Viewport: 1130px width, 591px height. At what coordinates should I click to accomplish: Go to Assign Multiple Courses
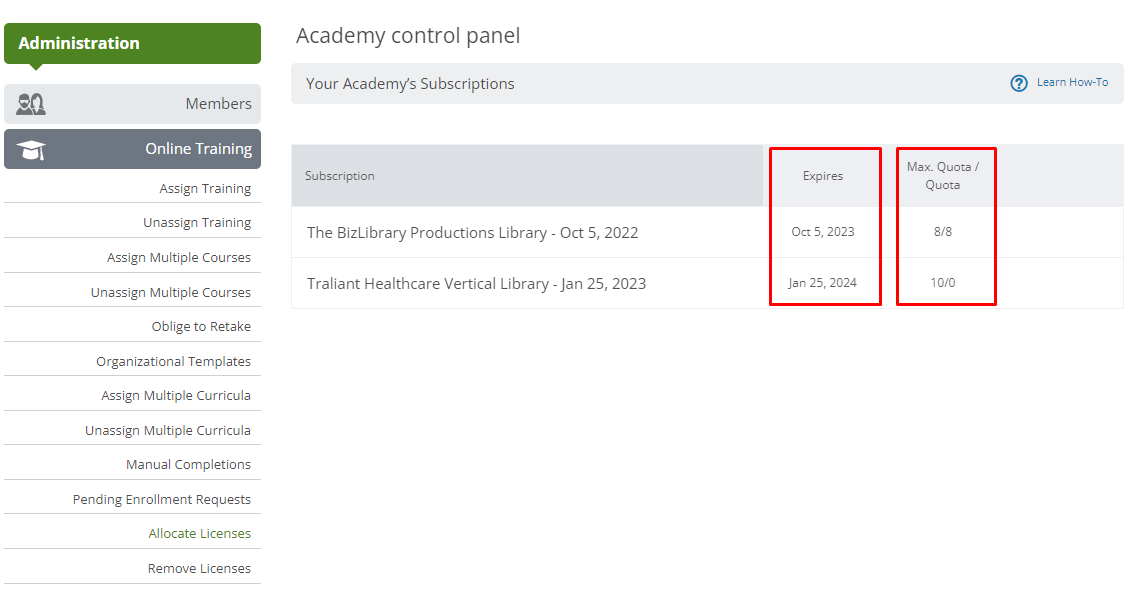coord(179,257)
